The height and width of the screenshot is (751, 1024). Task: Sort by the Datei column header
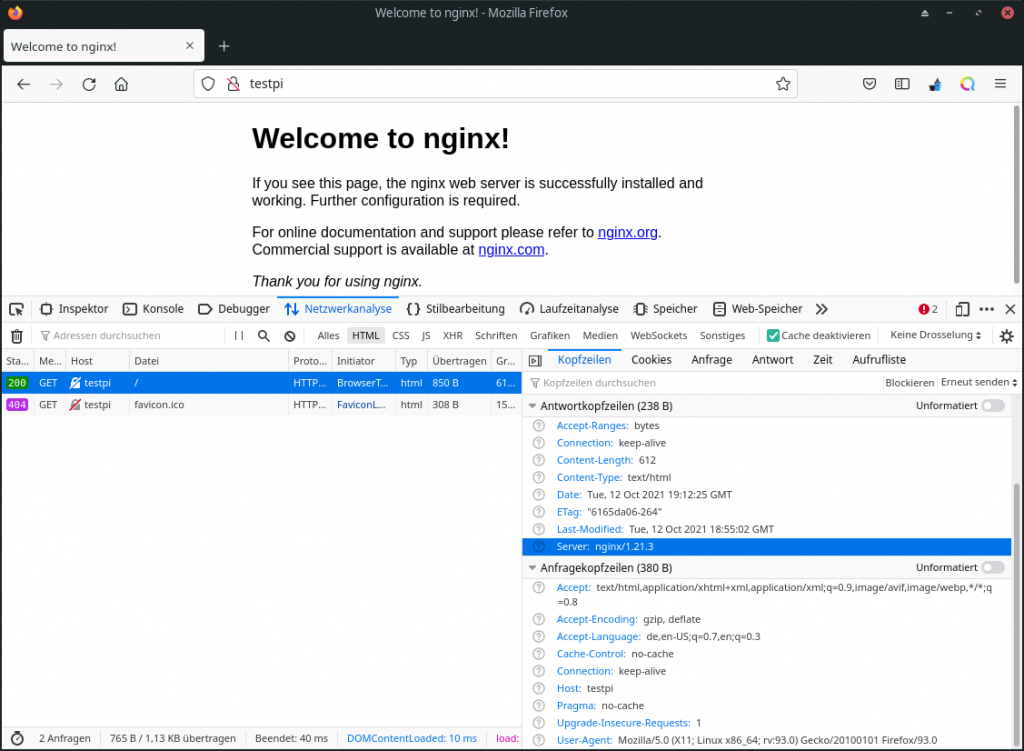tap(208, 361)
